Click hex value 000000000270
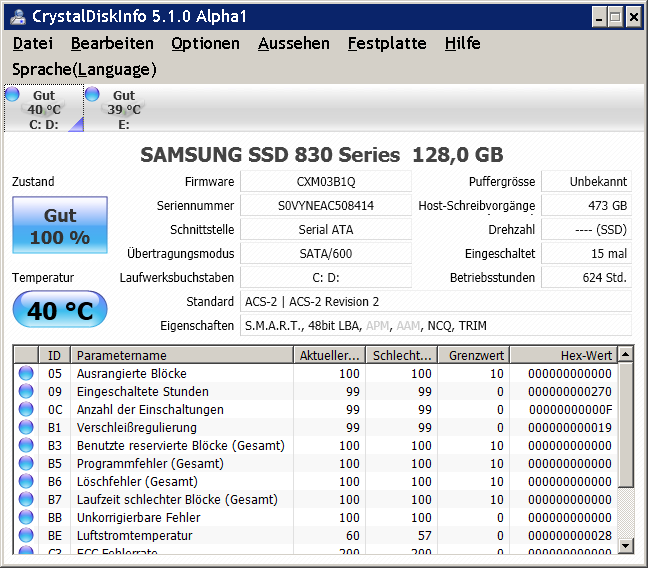The width and height of the screenshot is (648, 568). point(570,391)
